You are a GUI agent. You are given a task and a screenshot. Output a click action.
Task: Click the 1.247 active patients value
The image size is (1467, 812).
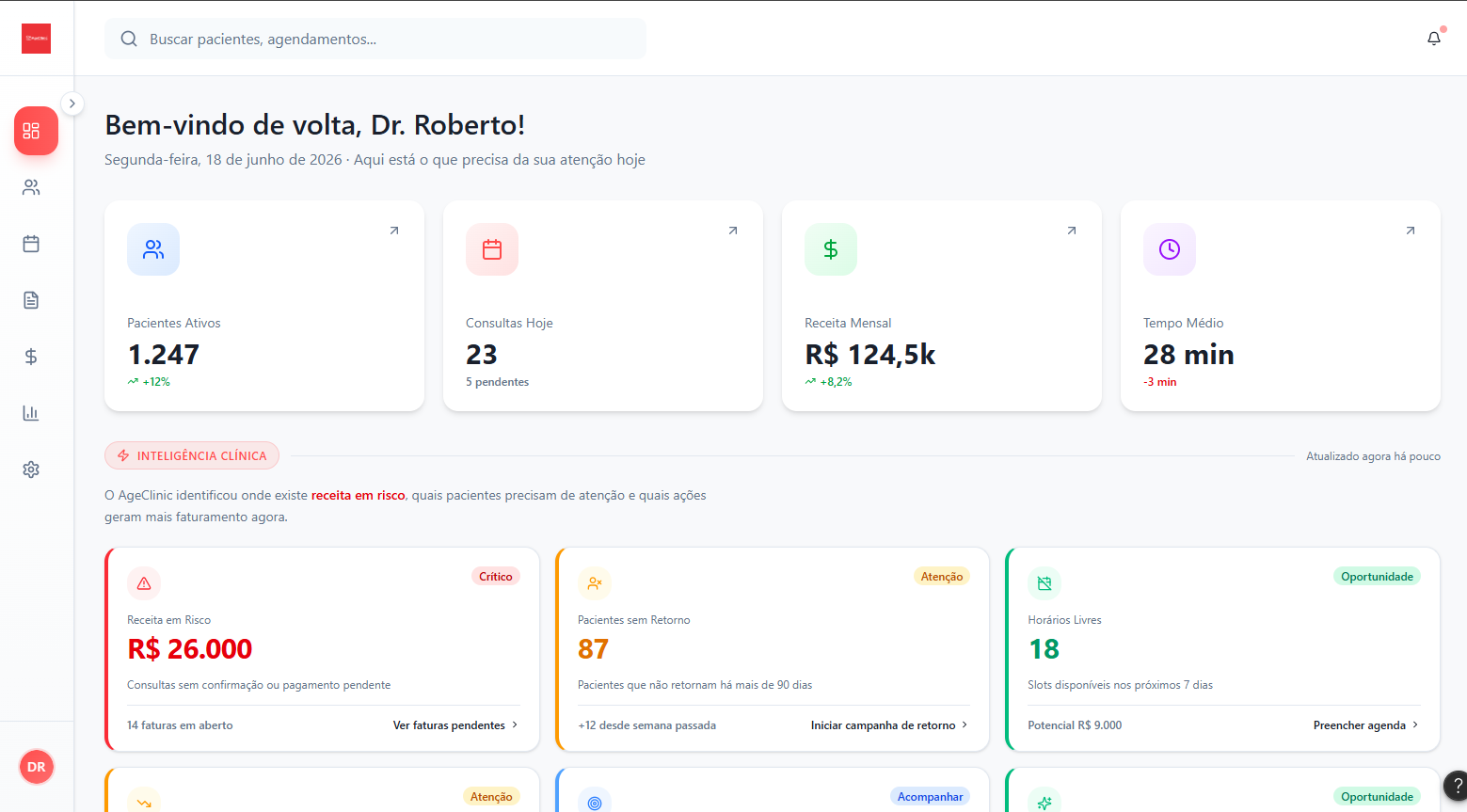[x=164, y=355]
